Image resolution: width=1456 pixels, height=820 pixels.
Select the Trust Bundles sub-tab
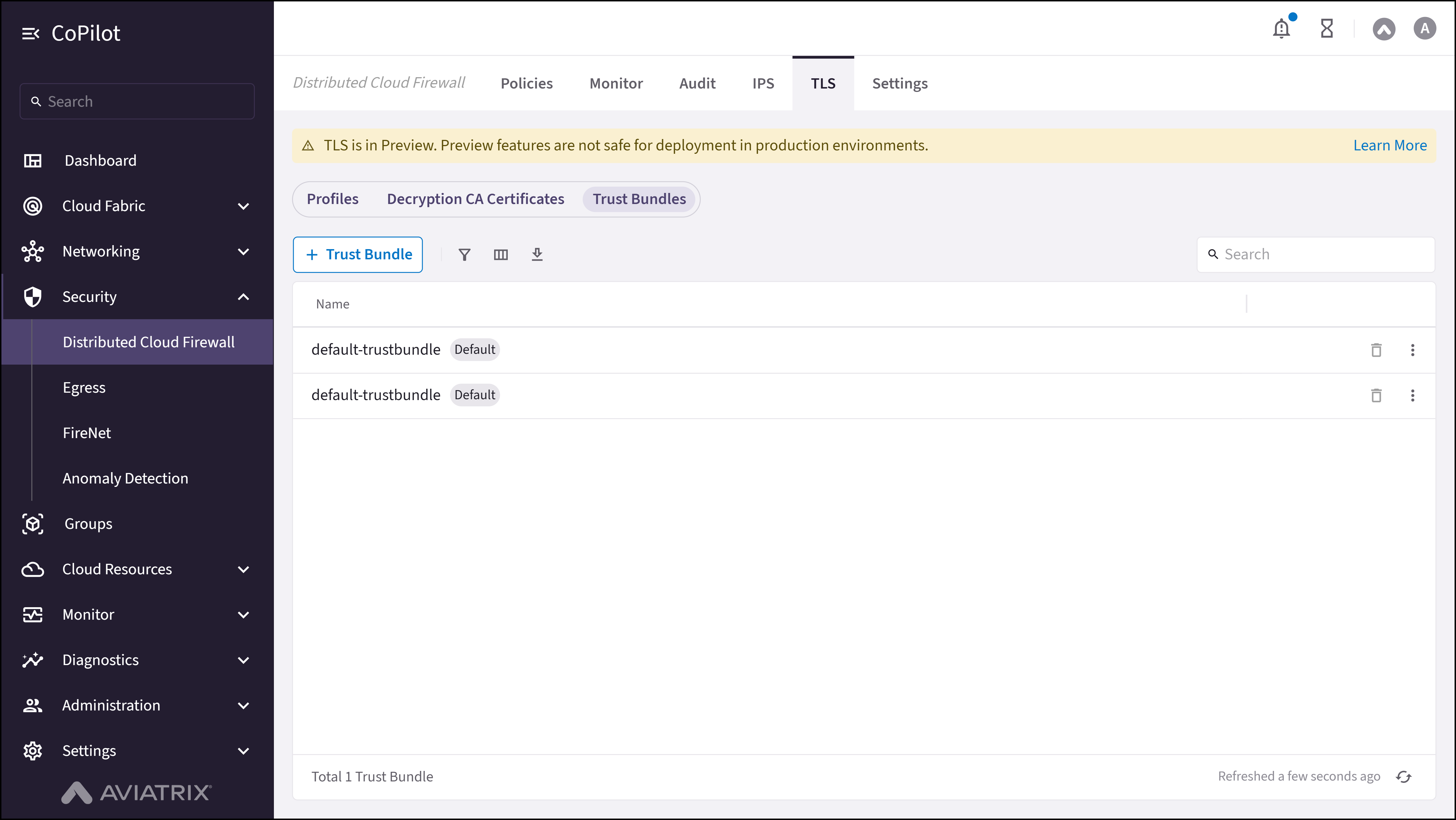(639, 199)
